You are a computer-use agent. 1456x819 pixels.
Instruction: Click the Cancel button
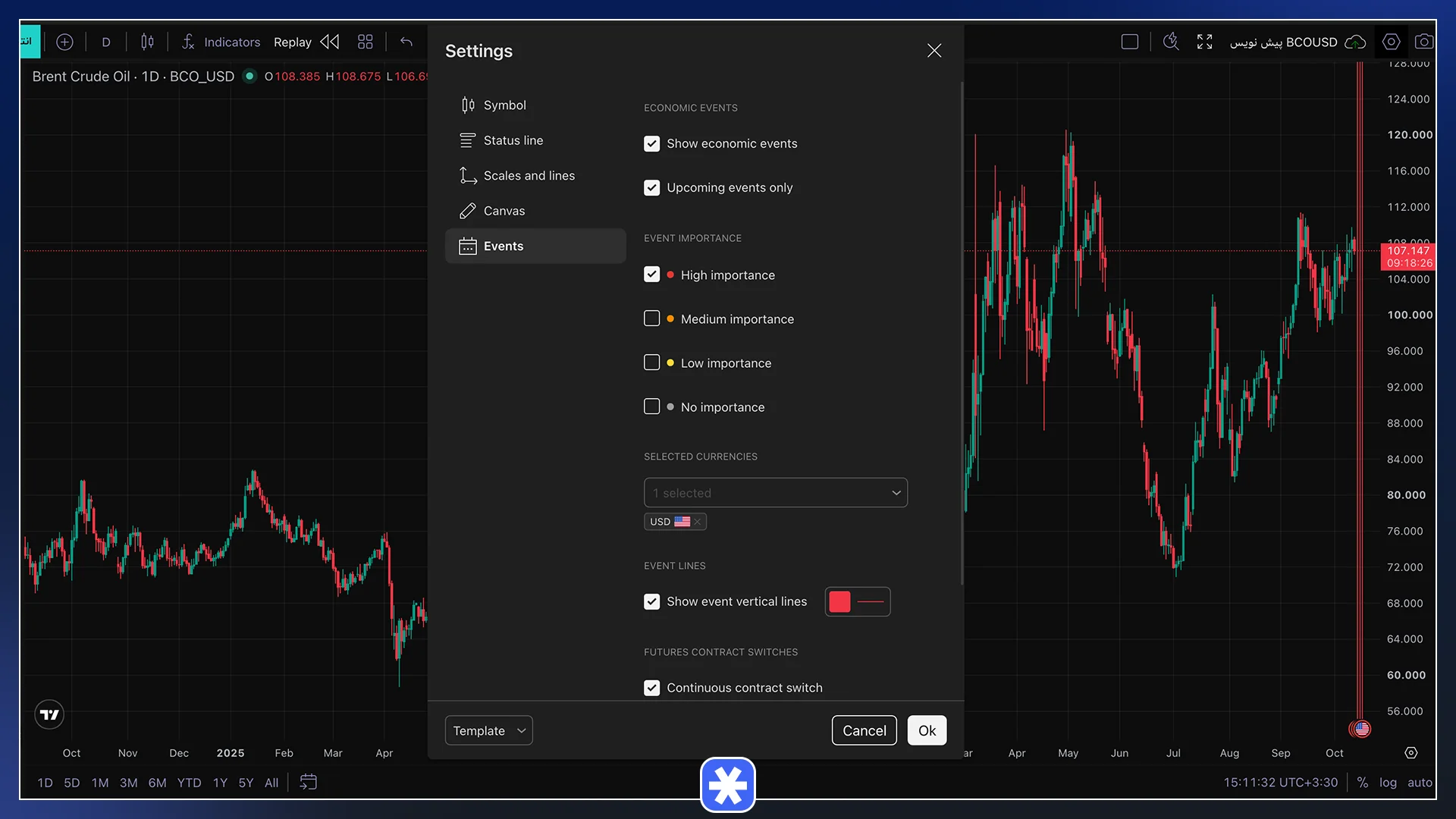864,730
